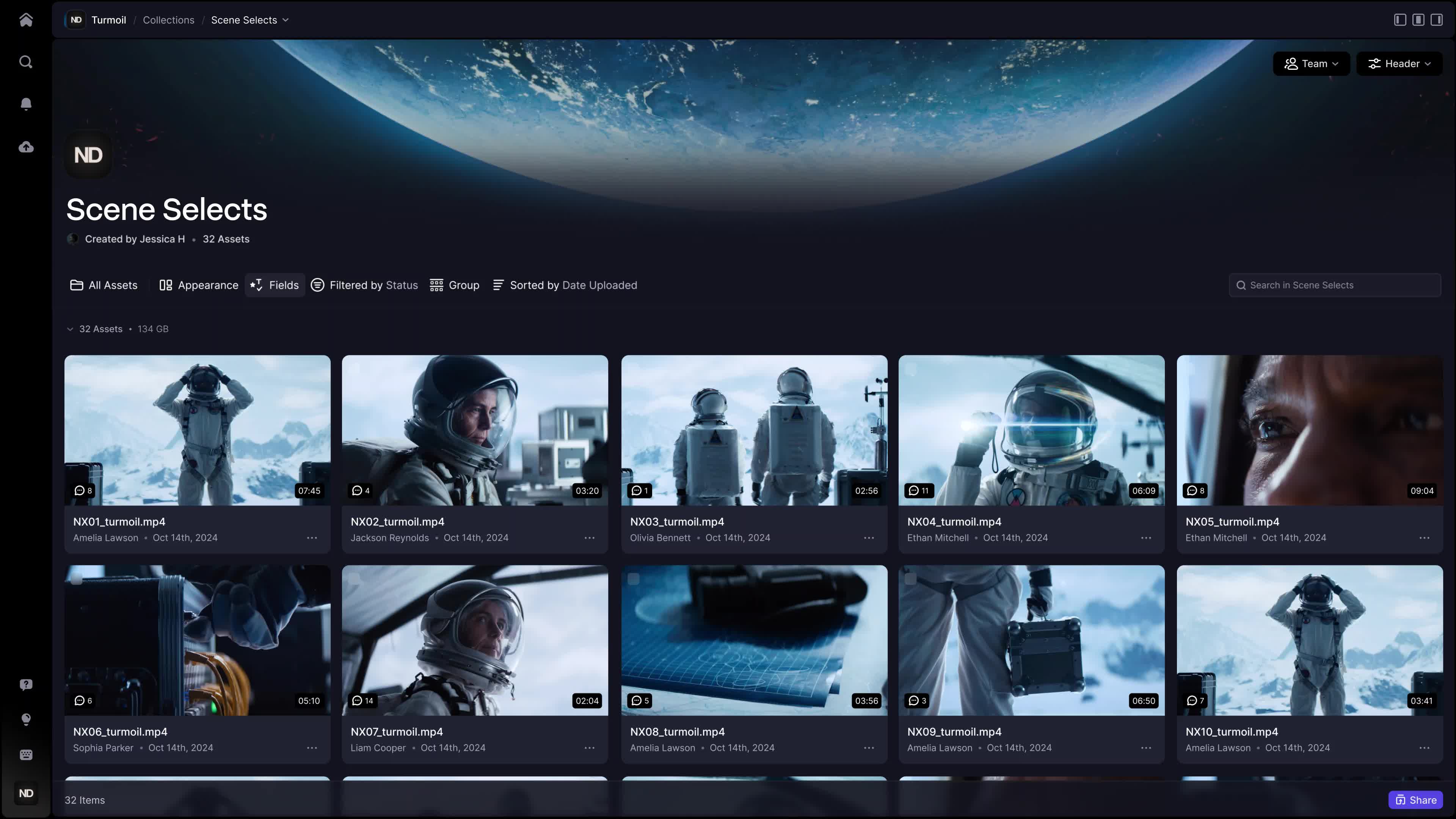Click the cloud upload icon
Image resolution: width=1456 pixels, height=819 pixels.
[26, 147]
